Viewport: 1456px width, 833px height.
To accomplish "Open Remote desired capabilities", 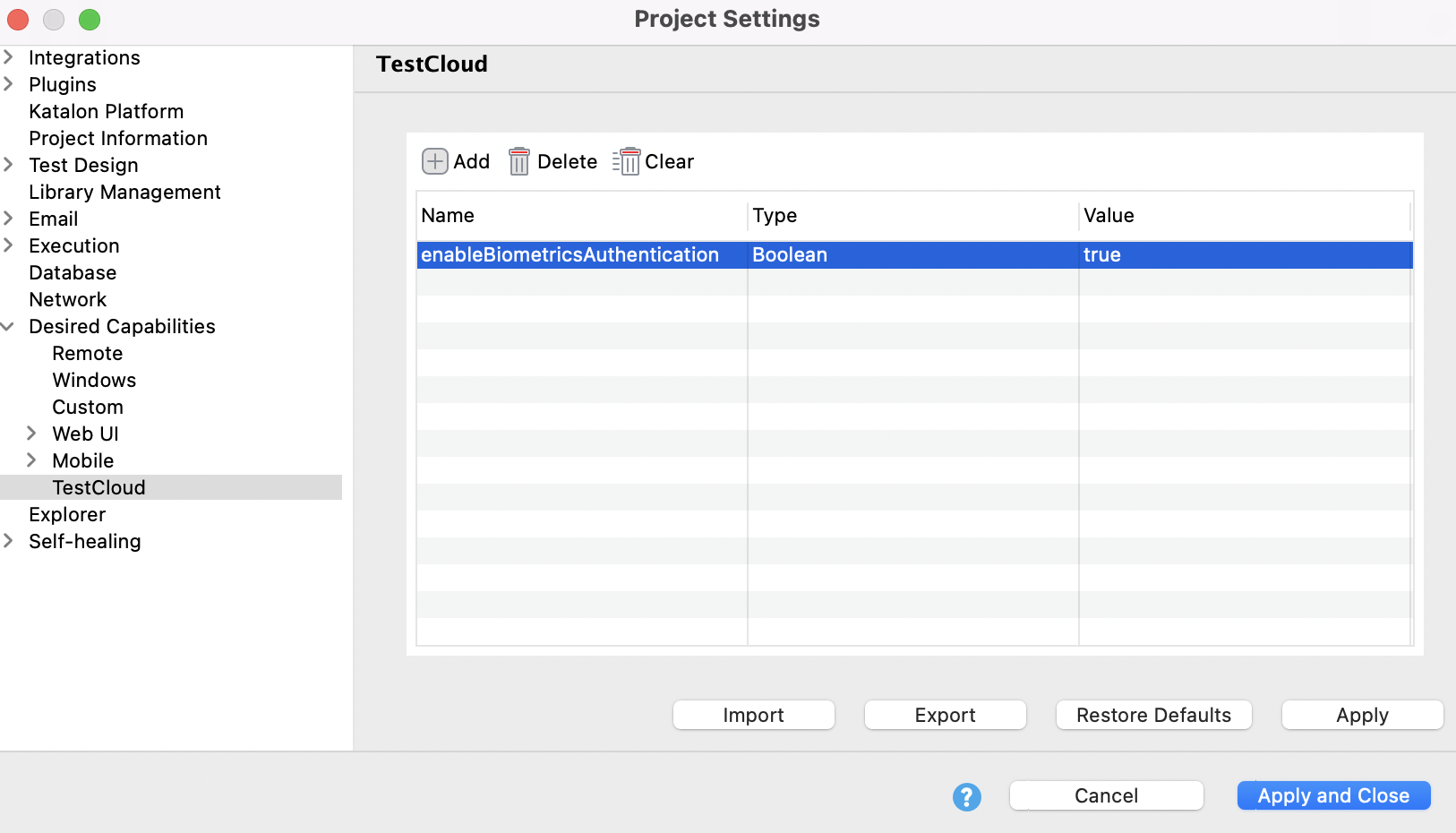I will (88, 353).
